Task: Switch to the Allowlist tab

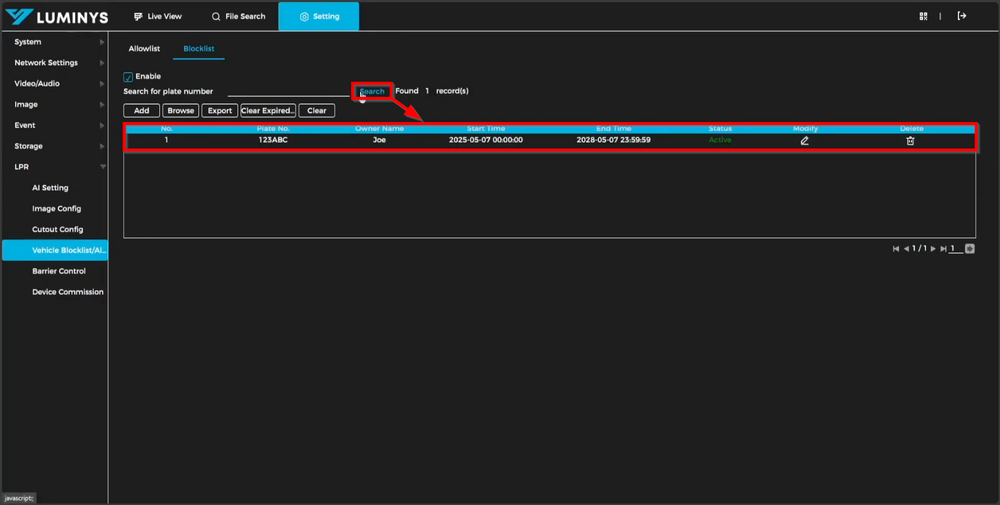Action: [144, 49]
